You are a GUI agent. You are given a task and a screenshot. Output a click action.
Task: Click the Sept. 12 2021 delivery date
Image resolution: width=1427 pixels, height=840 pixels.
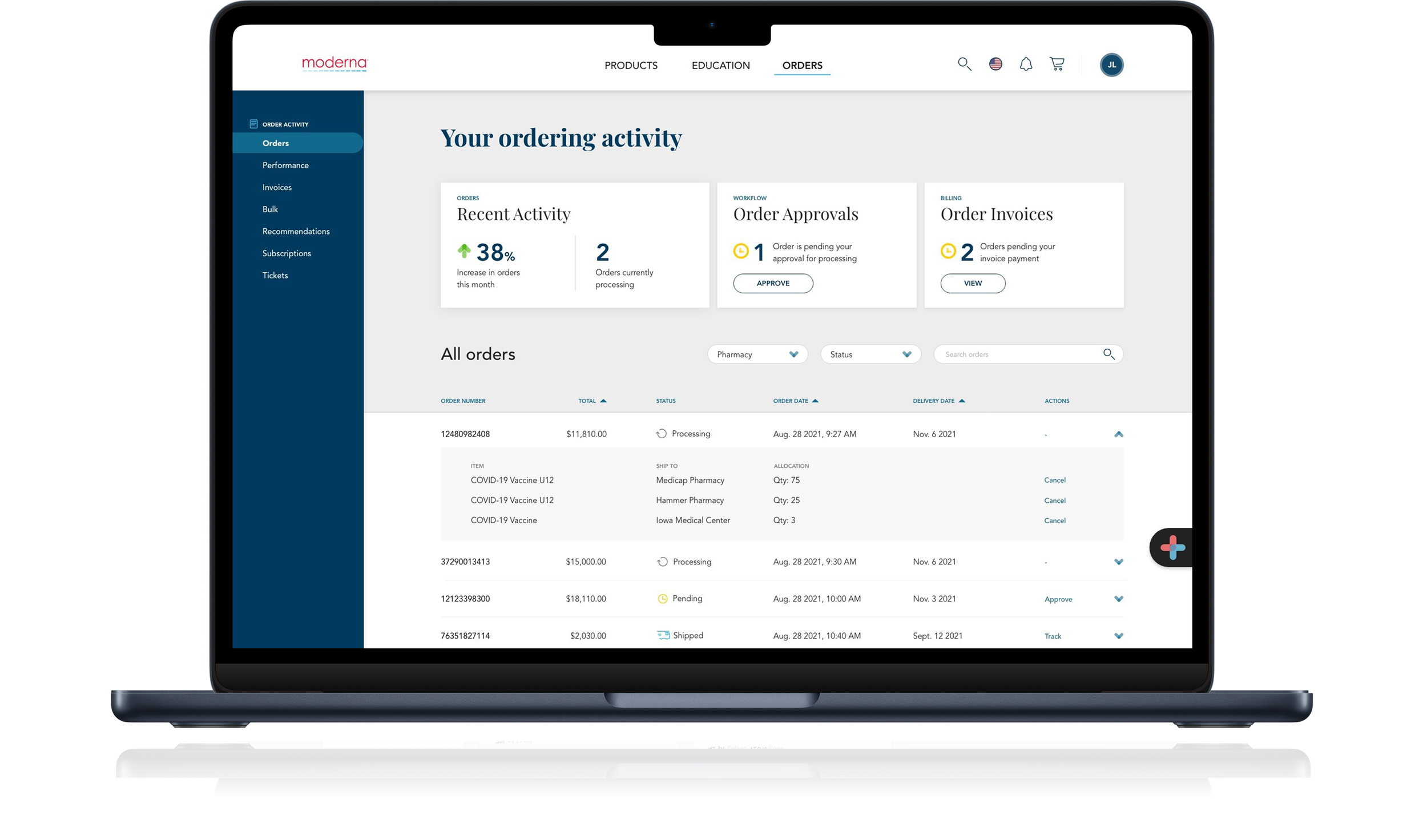[x=937, y=636]
